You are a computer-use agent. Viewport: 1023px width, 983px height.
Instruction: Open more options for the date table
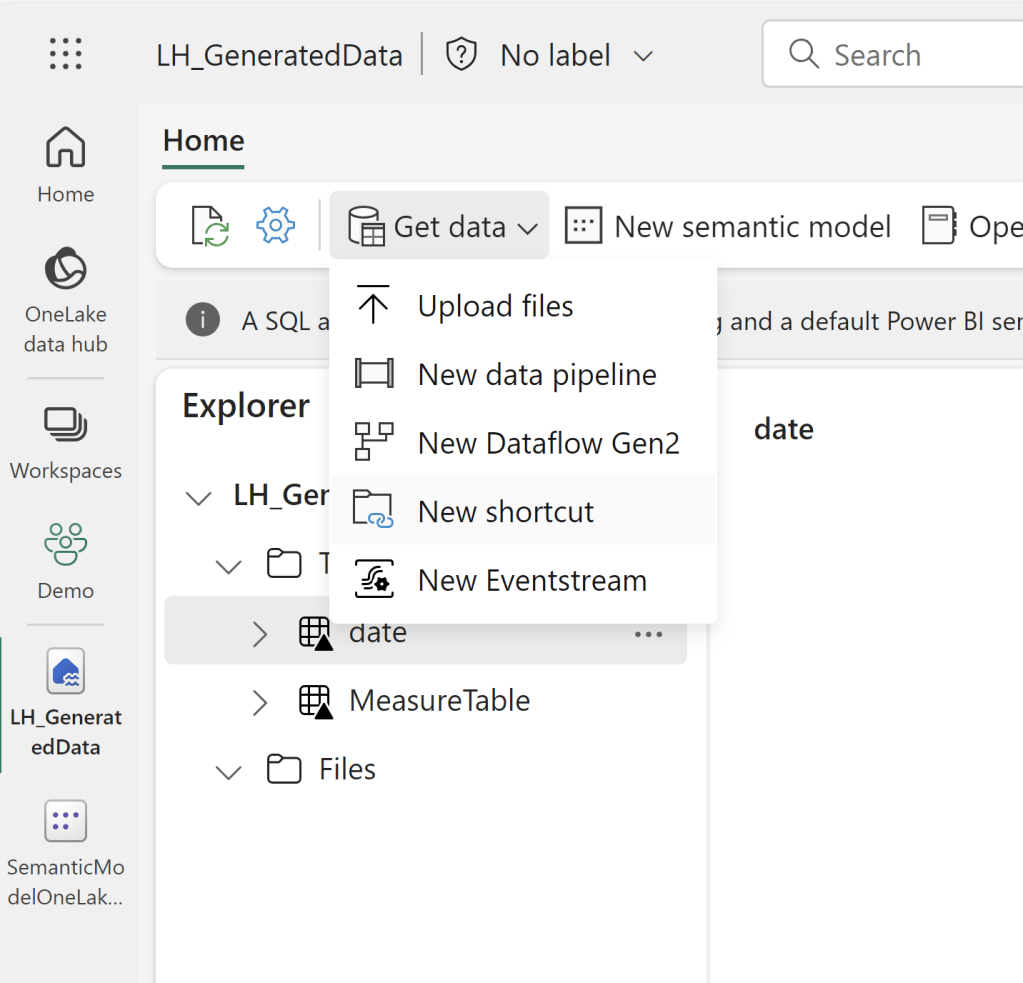[x=648, y=634]
